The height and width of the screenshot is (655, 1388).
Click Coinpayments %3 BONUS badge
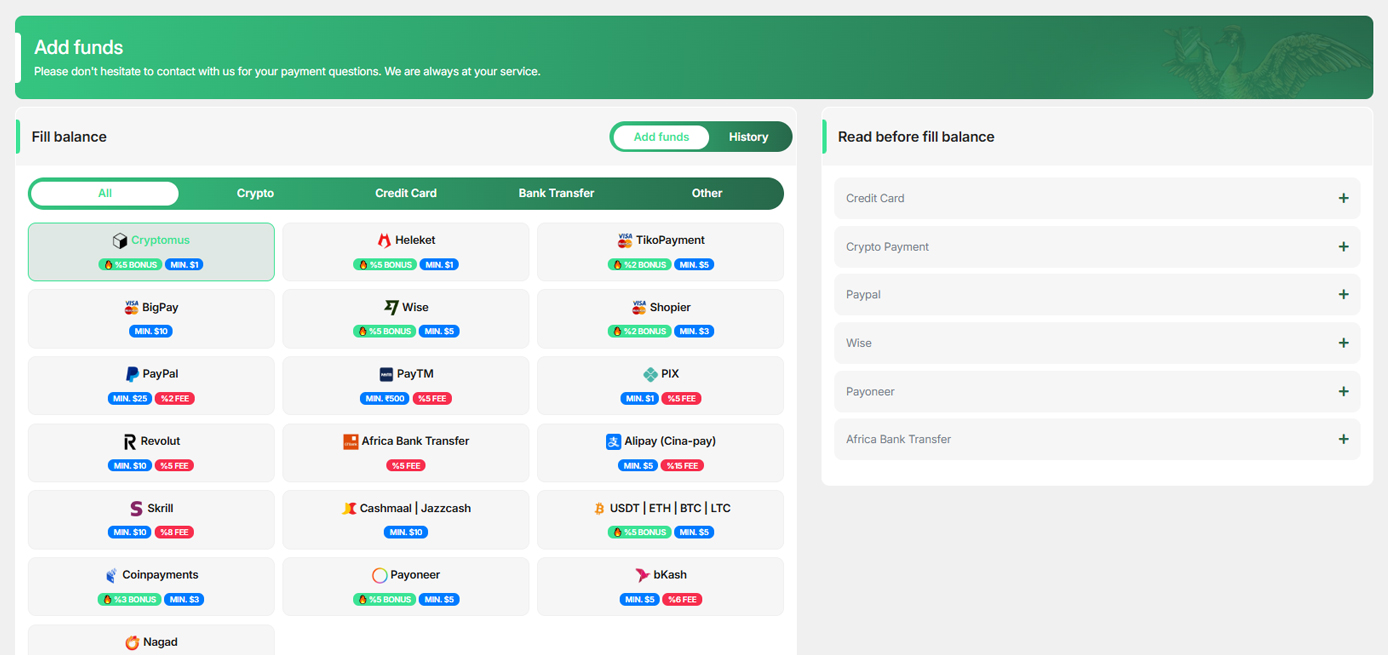tap(130, 599)
